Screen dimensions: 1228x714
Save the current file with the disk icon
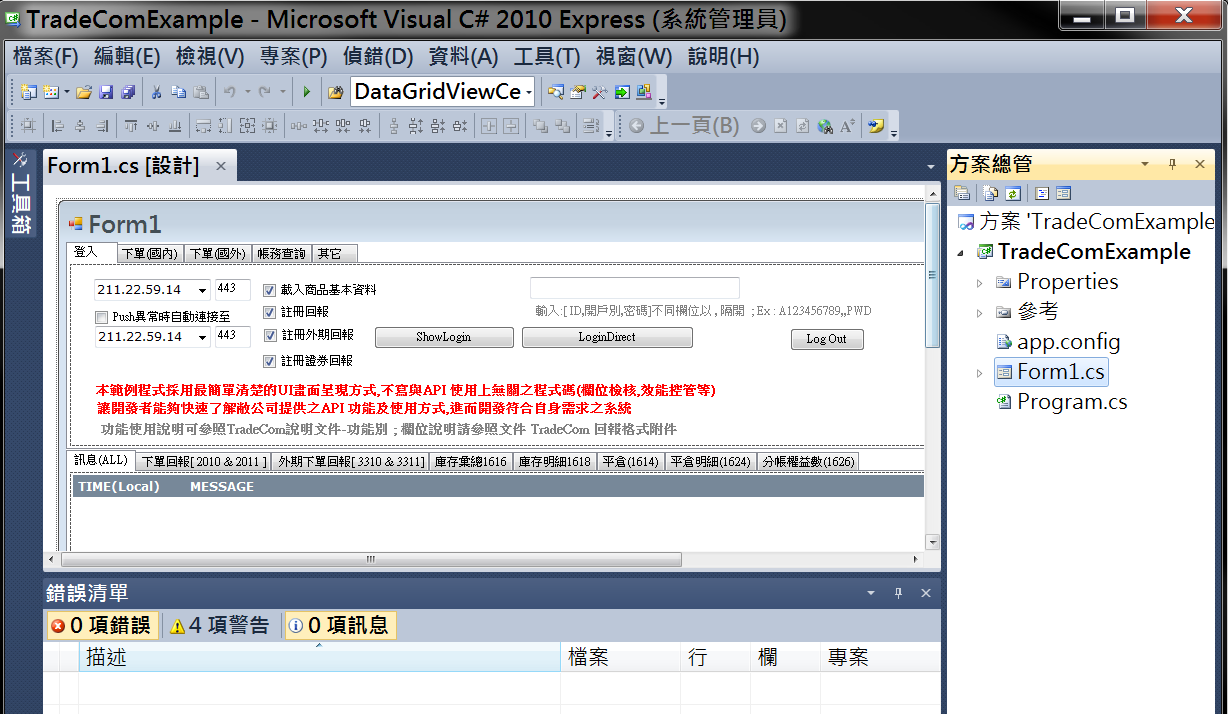[x=106, y=92]
